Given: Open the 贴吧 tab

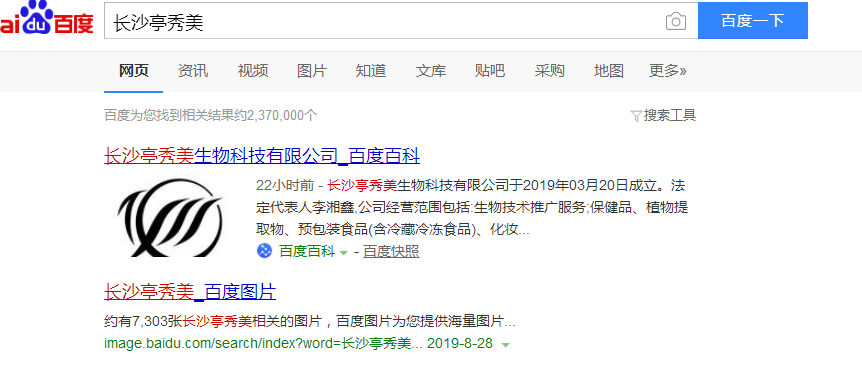Looking at the screenshot, I should (490, 71).
